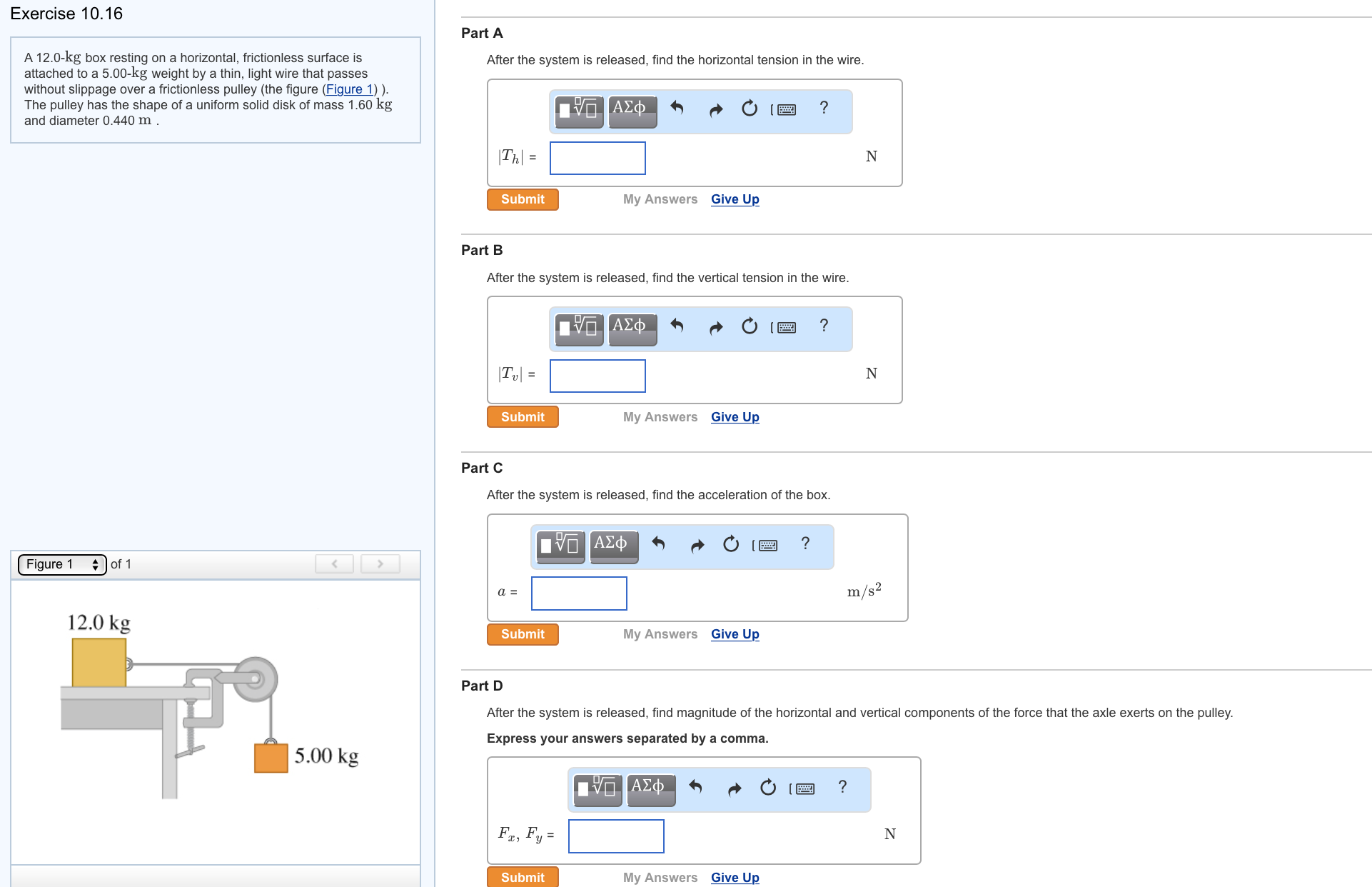Submit the Part C answer
The image size is (1372, 887).
click(x=523, y=634)
